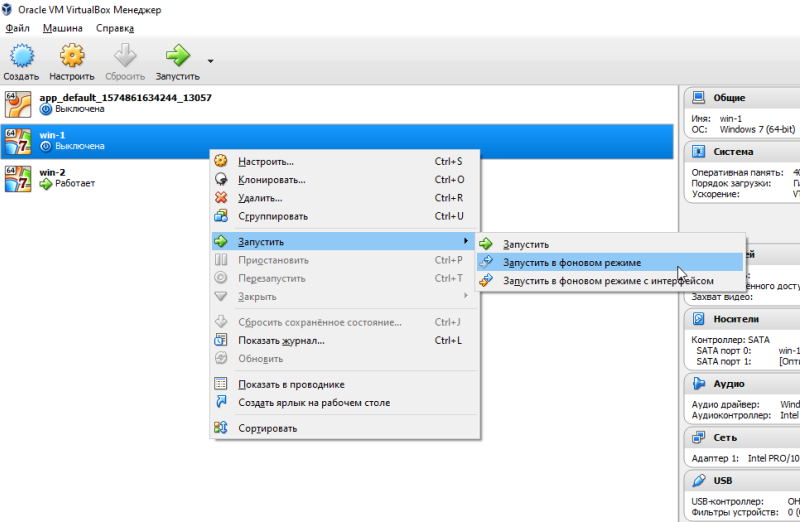Choose Настроить... in the context menu
Image resolution: width=800 pixels, height=522 pixels.
coord(345,161)
